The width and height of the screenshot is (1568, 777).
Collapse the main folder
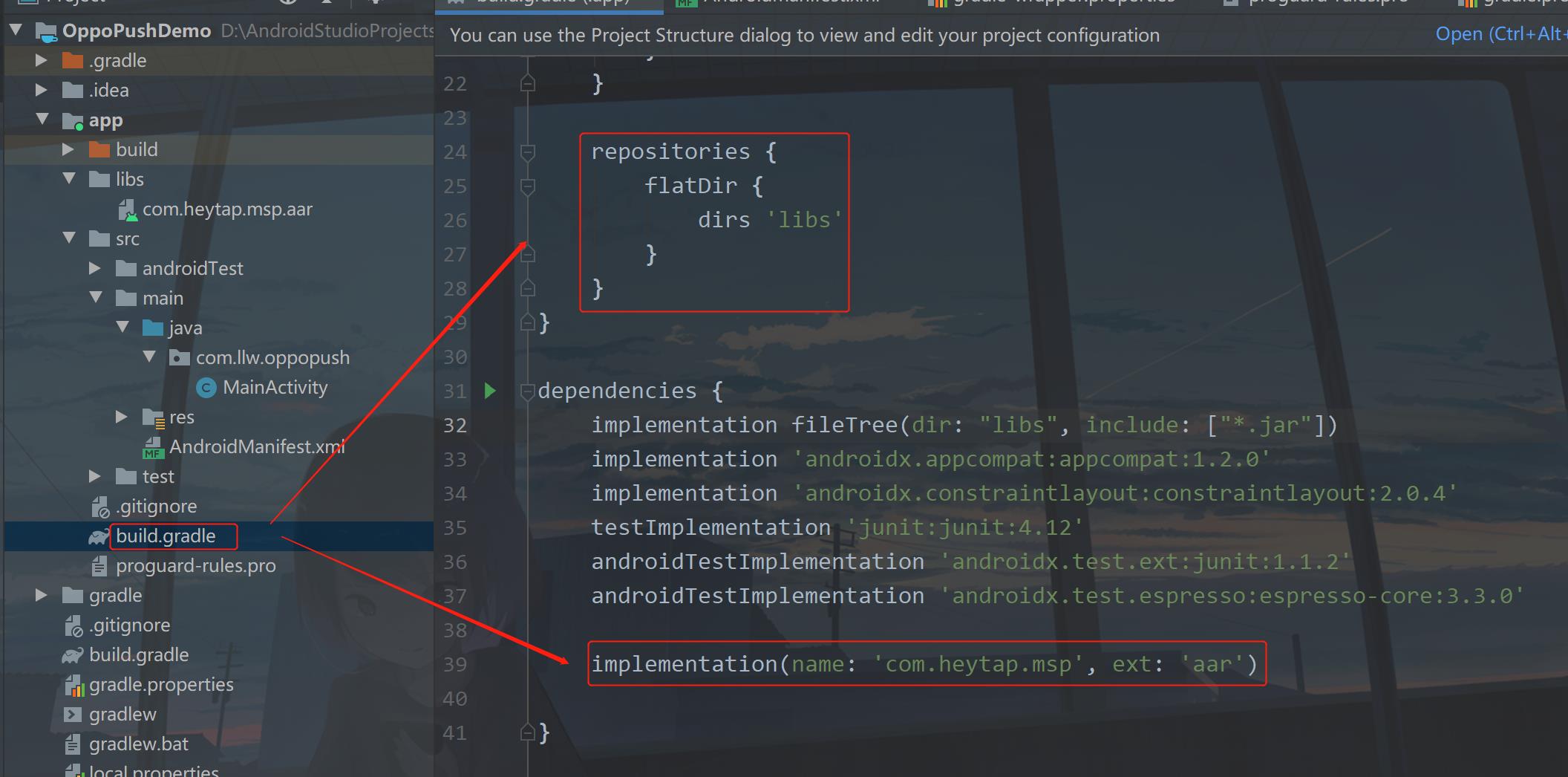96,297
